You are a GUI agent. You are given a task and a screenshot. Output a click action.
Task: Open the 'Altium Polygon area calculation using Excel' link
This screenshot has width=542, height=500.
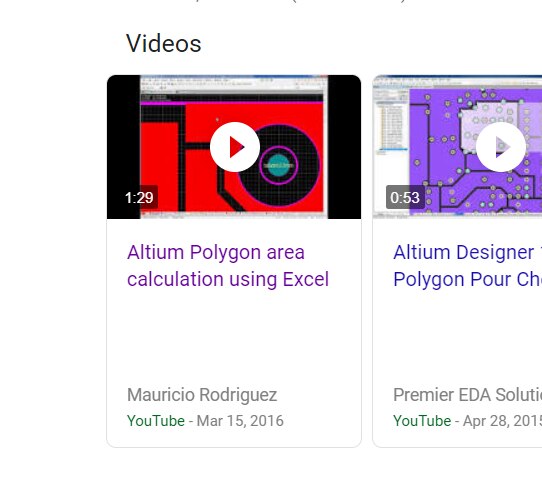pos(228,266)
